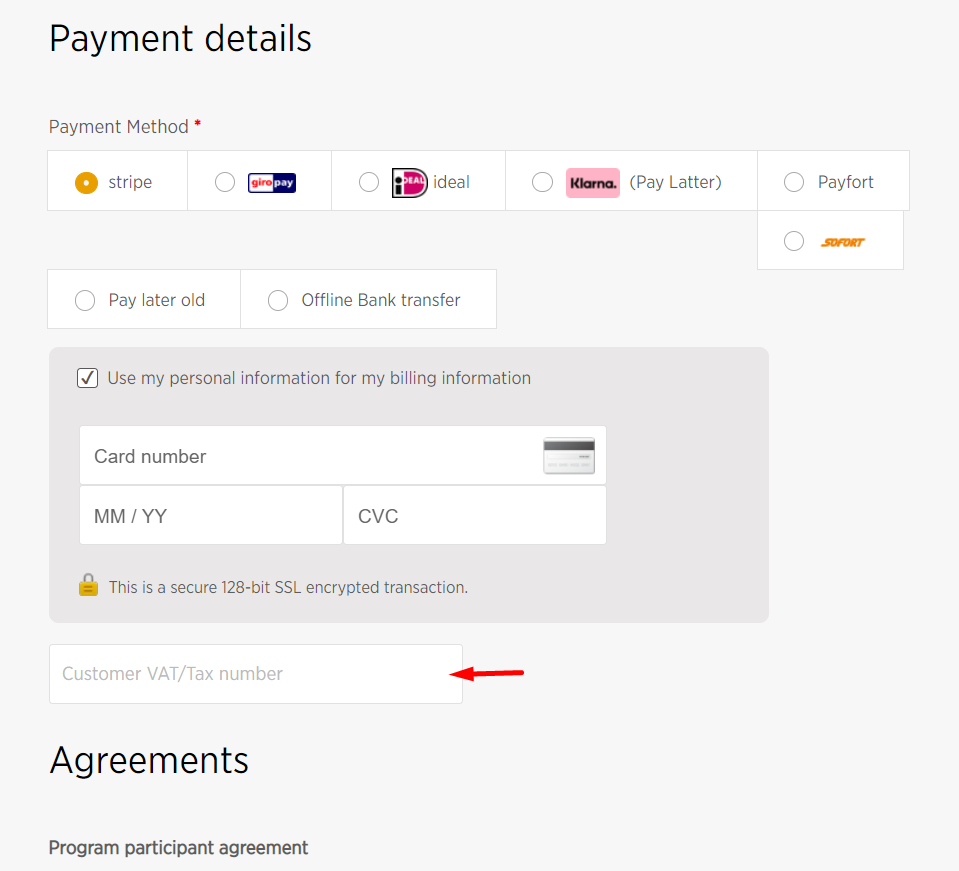Click the giropay logo icon

coord(272,182)
